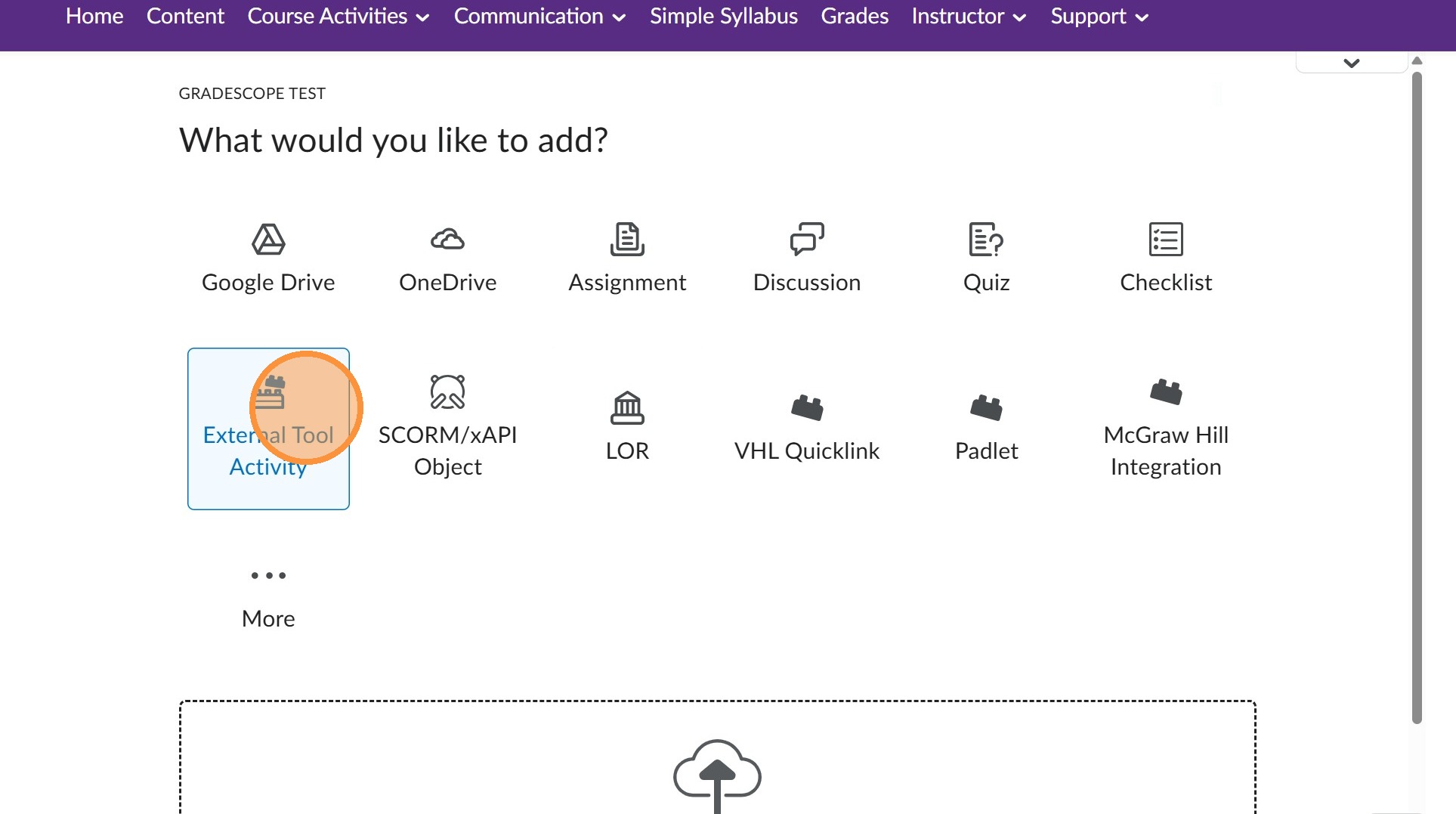Choose the McGraw Hill Integration icon

(x=1166, y=392)
